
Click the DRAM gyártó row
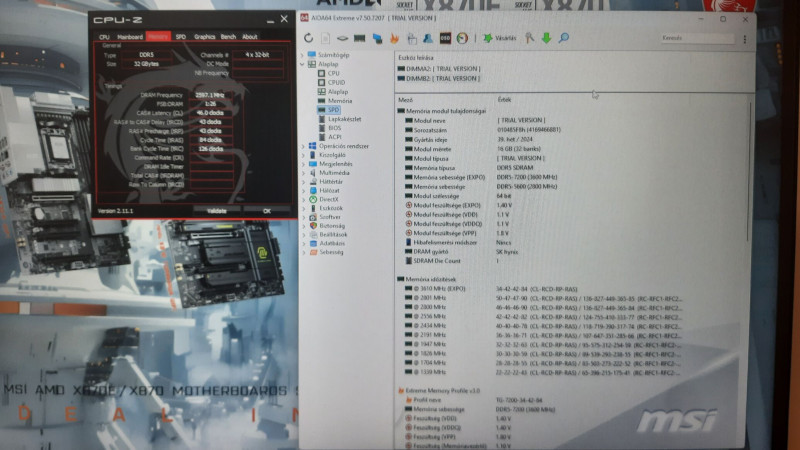[462, 252]
